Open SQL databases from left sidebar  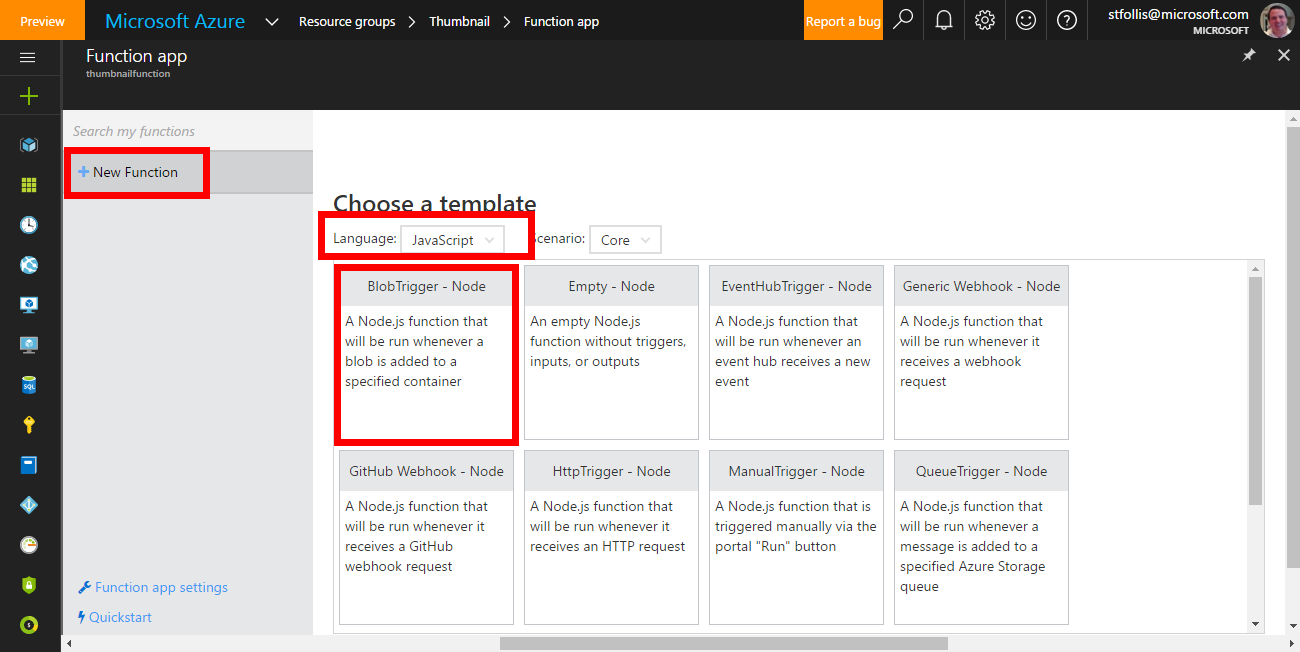pyautogui.click(x=29, y=385)
